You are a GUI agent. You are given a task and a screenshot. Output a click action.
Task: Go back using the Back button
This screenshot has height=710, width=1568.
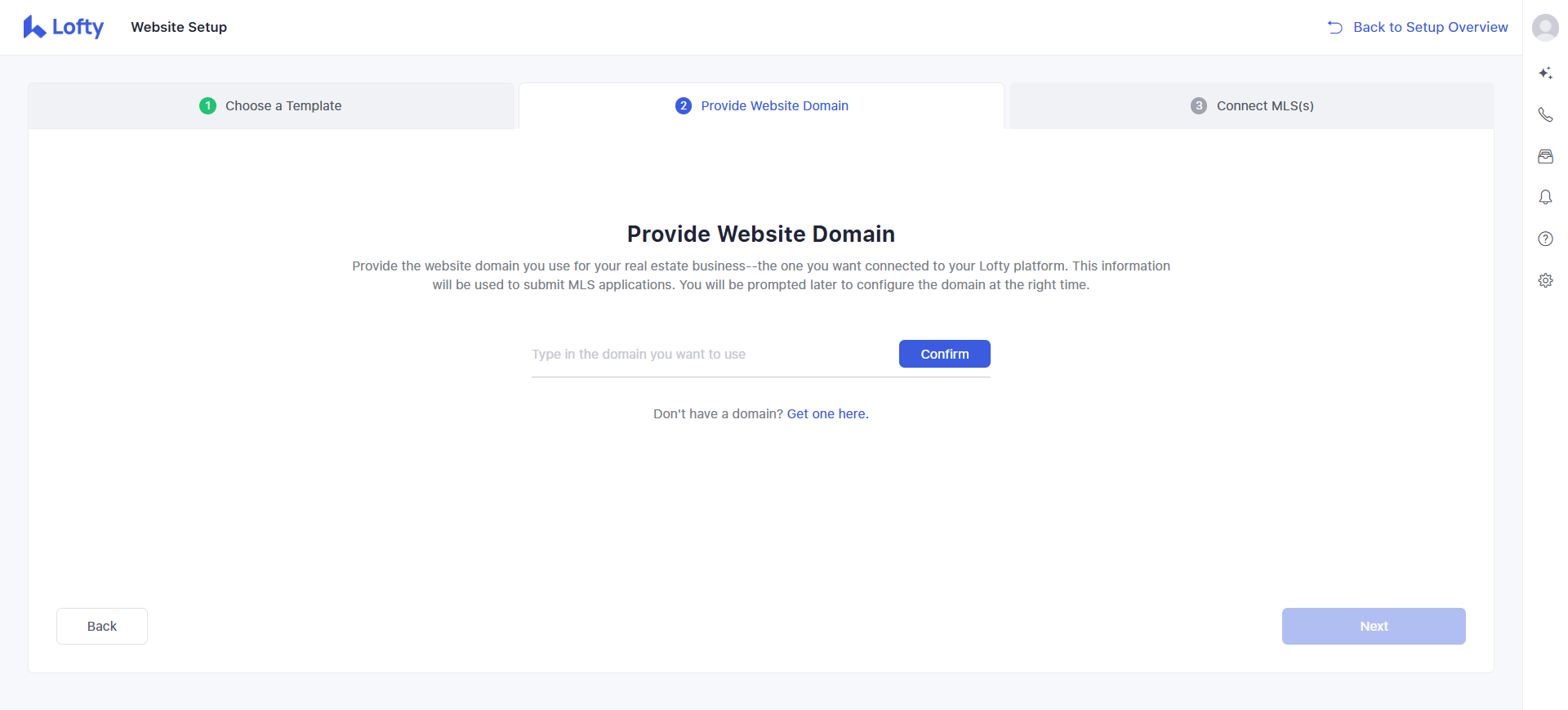(x=101, y=626)
